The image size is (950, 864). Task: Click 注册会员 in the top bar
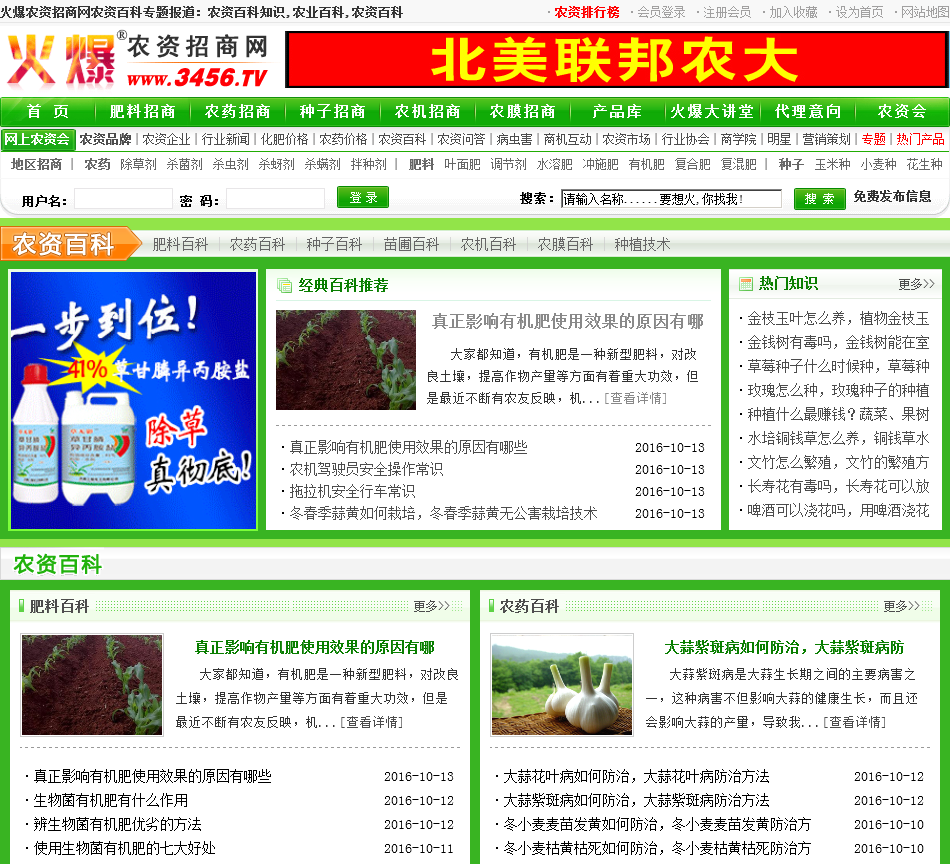click(727, 12)
